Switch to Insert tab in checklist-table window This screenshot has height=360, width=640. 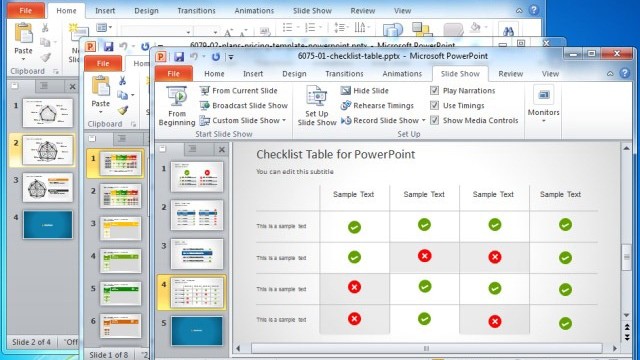point(253,73)
